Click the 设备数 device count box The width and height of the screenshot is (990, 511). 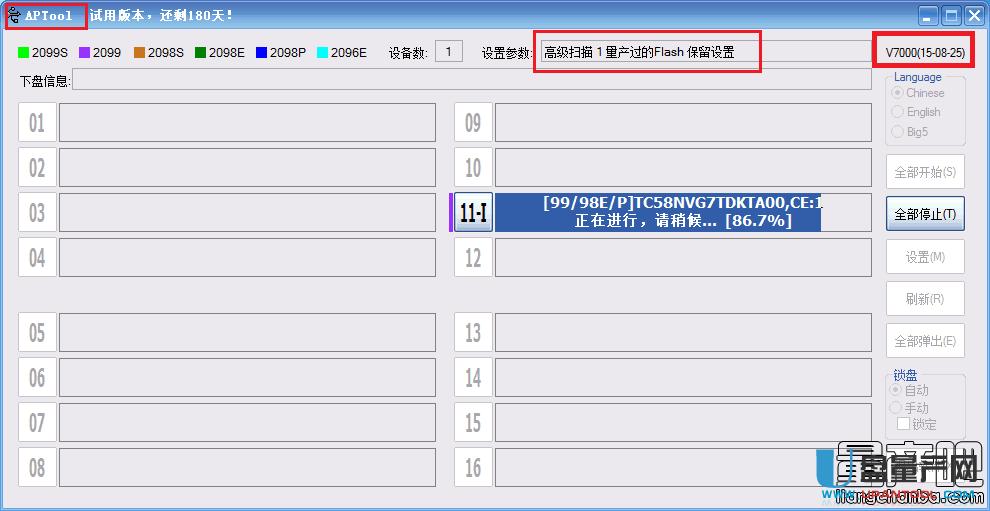449,51
